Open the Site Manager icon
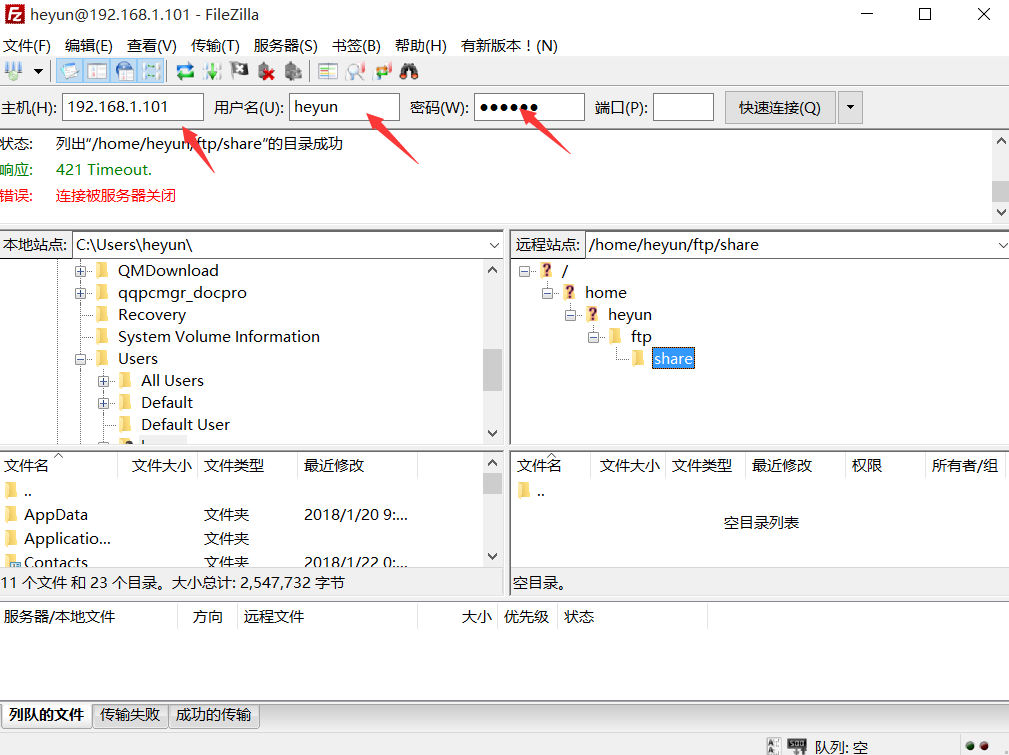1009x755 pixels. 14,71
